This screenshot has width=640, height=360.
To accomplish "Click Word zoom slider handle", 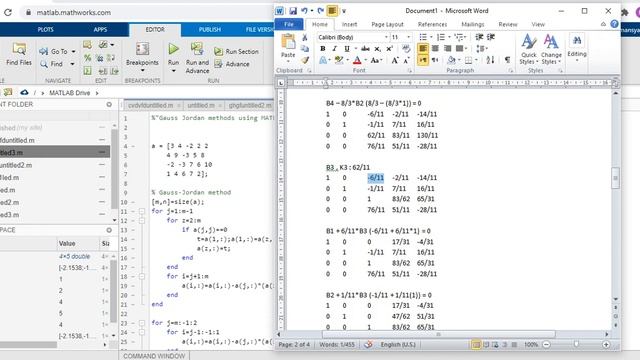I will (x=576, y=344).
